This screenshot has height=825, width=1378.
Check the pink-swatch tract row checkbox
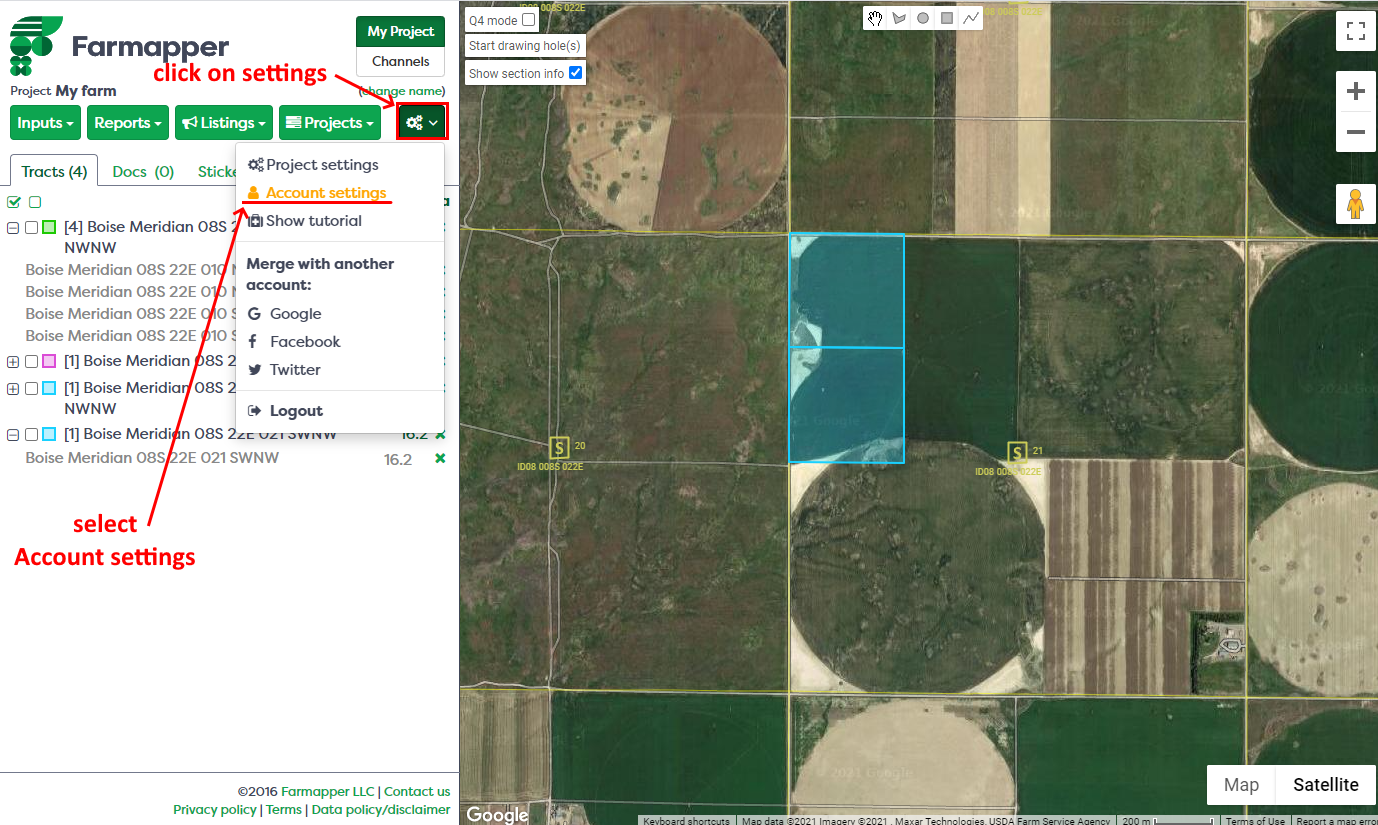[31, 361]
